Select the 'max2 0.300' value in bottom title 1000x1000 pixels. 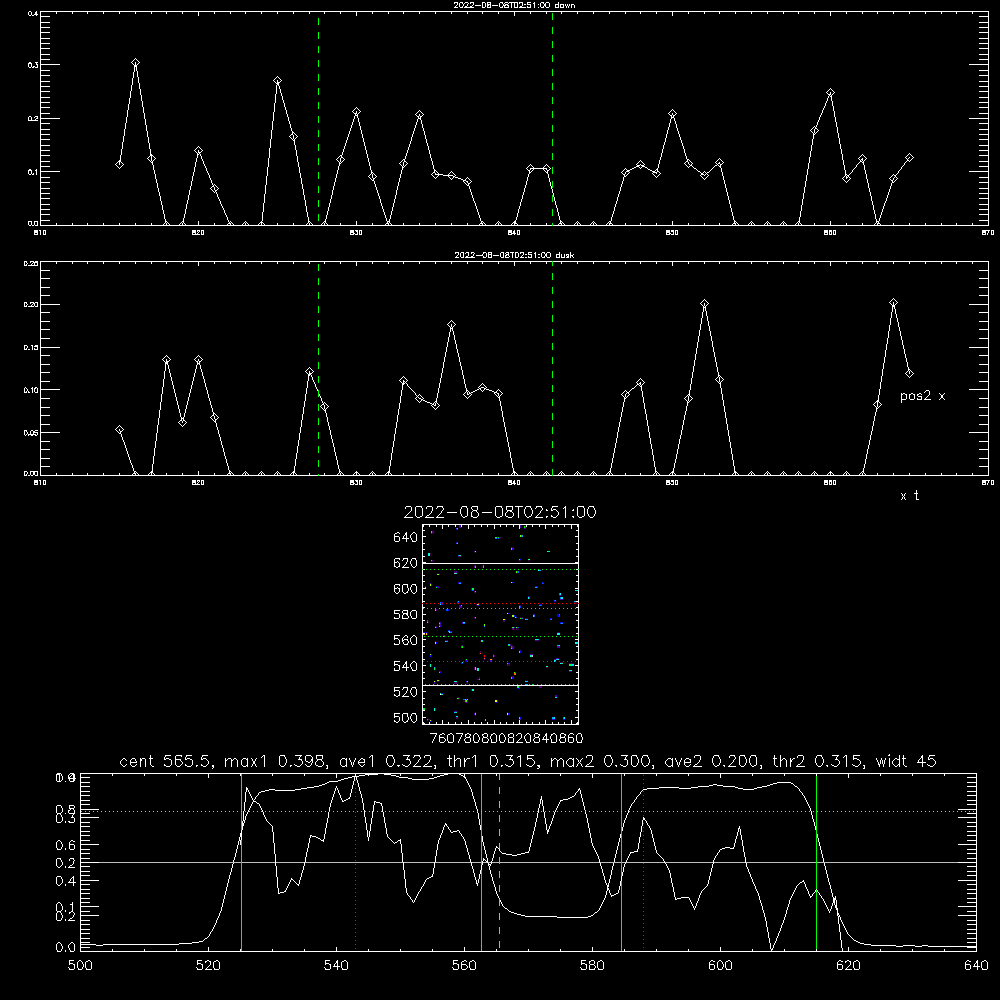[x=600, y=761]
